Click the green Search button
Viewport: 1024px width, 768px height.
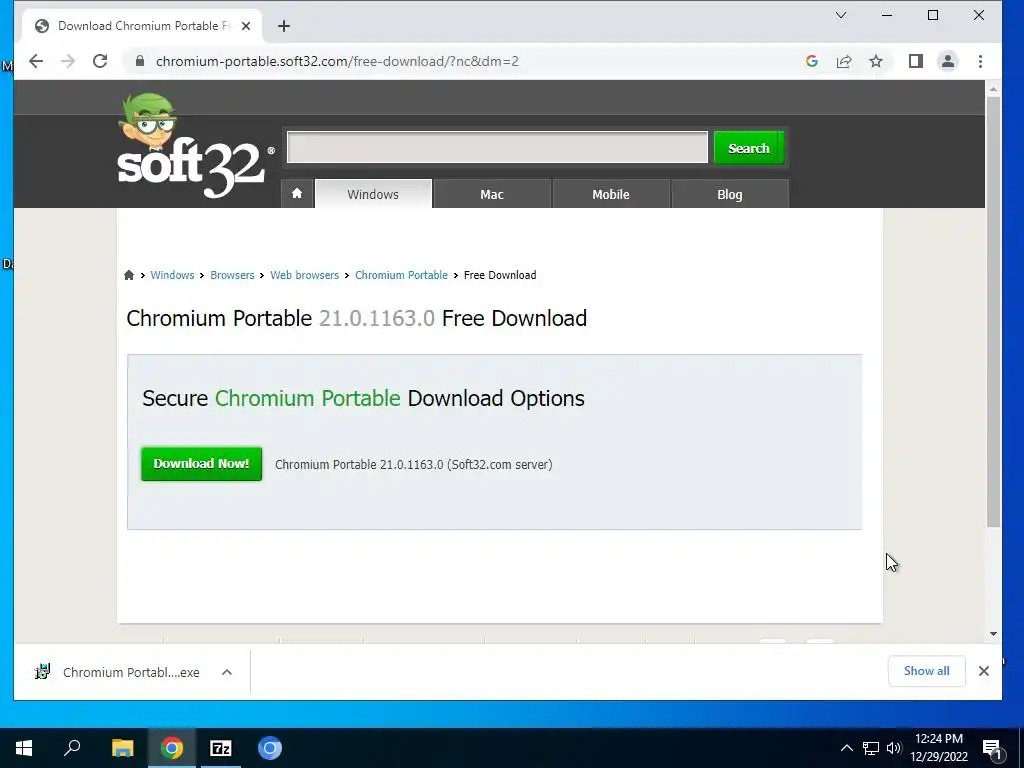tap(749, 148)
